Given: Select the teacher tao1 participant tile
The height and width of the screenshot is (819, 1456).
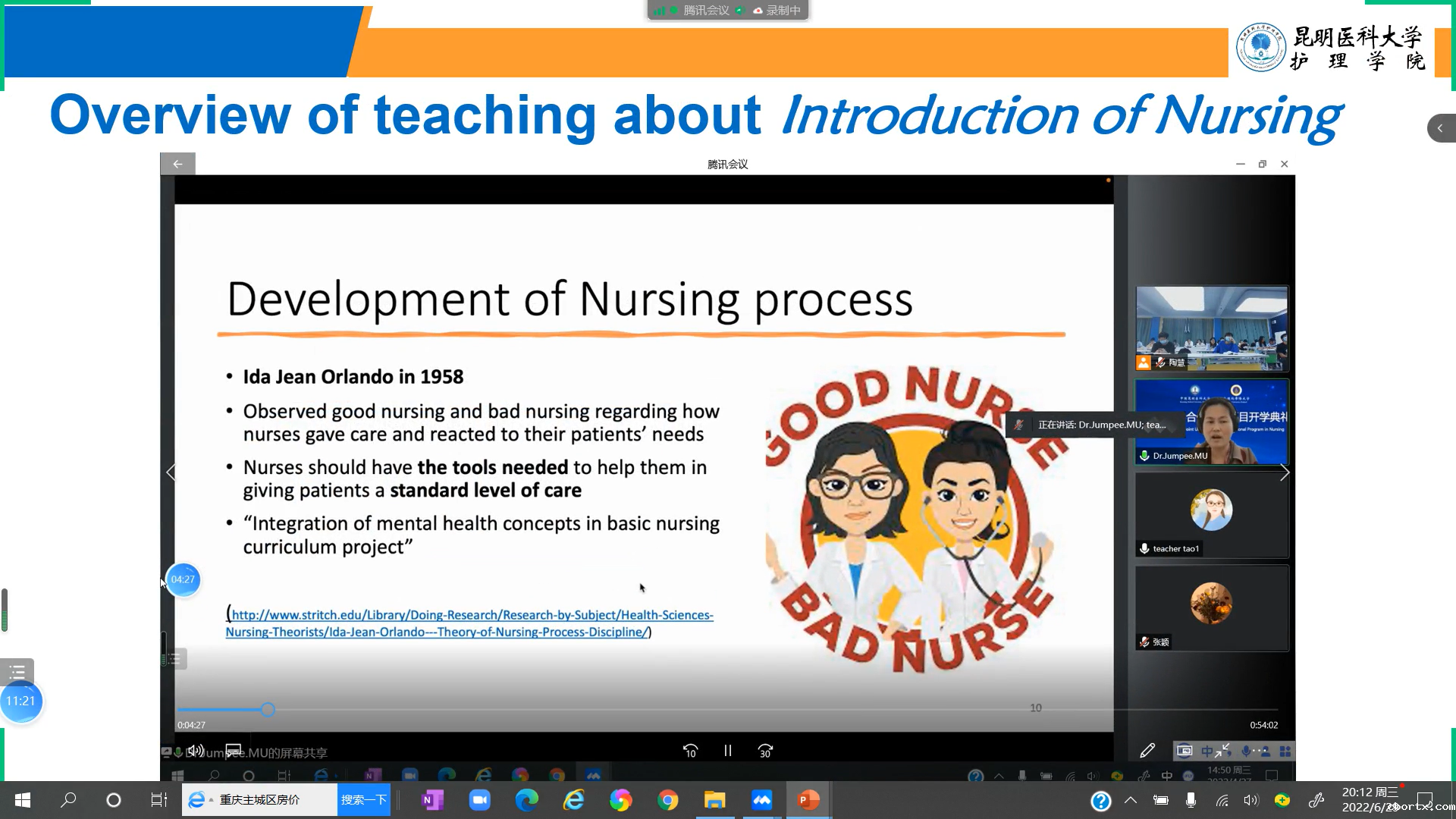Looking at the screenshot, I should click(x=1211, y=516).
